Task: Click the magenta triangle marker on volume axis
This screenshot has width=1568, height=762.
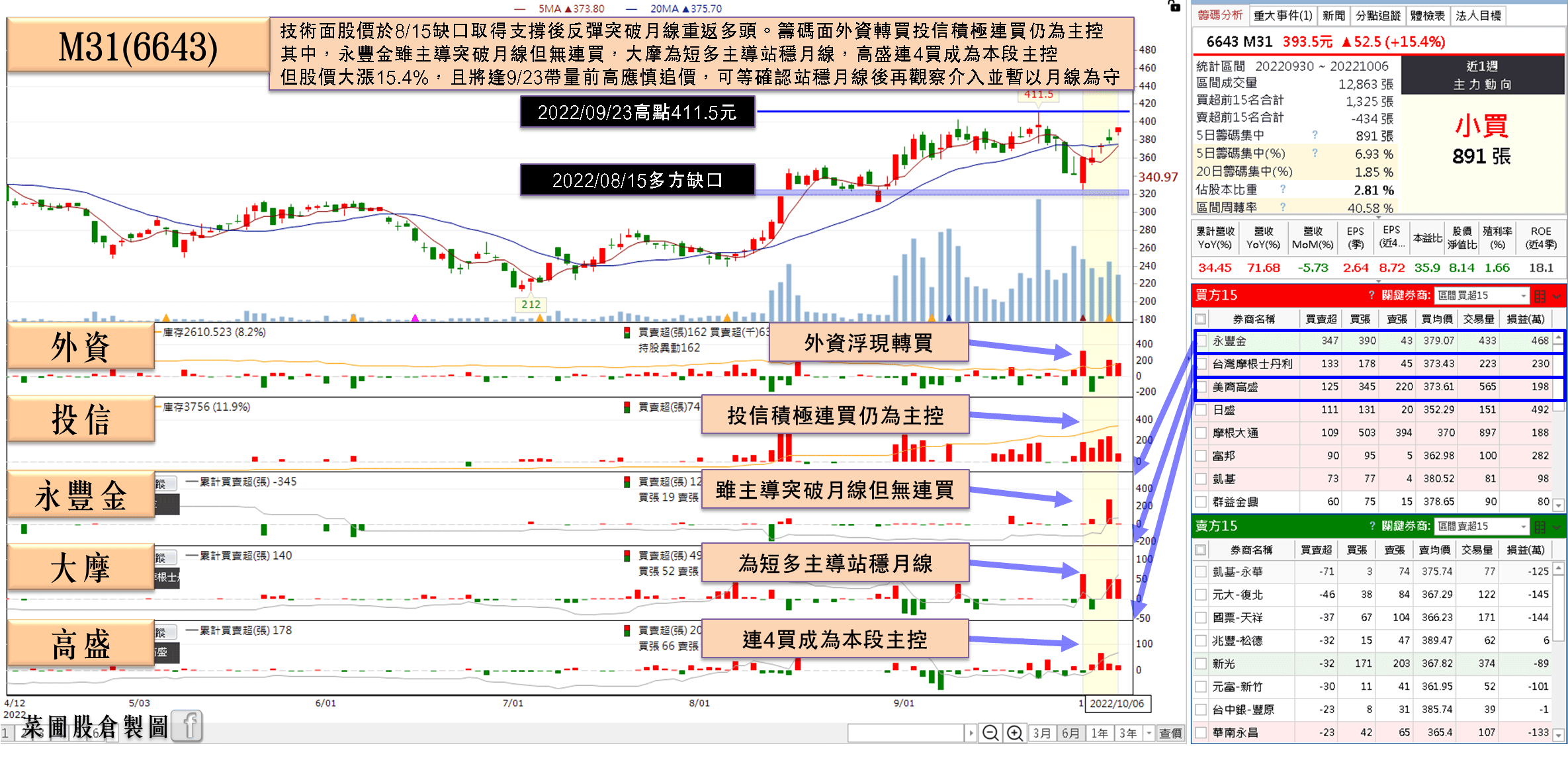Action: [x=415, y=318]
